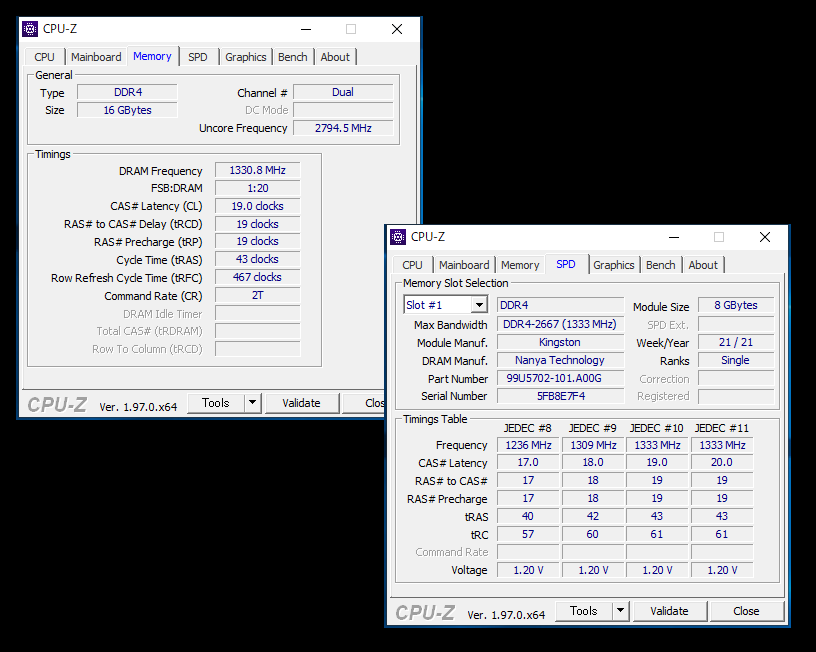The width and height of the screenshot is (816, 652).
Task: Click Close button in the SPD window
Action: tap(747, 611)
